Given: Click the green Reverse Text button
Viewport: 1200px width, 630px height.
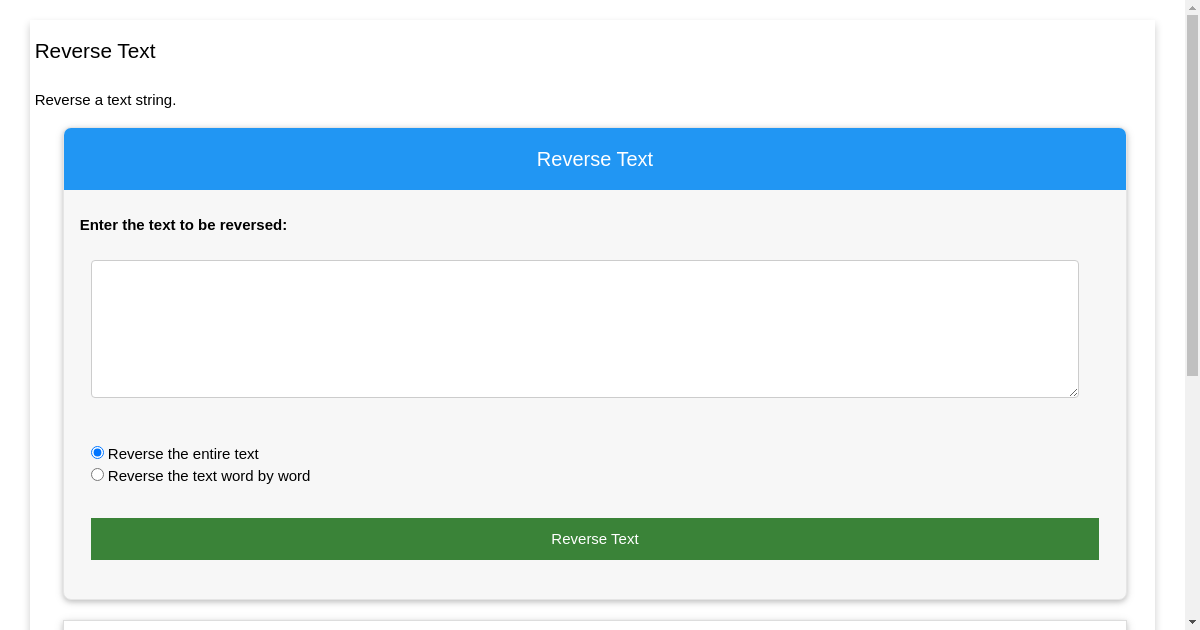Looking at the screenshot, I should coord(594,539).
